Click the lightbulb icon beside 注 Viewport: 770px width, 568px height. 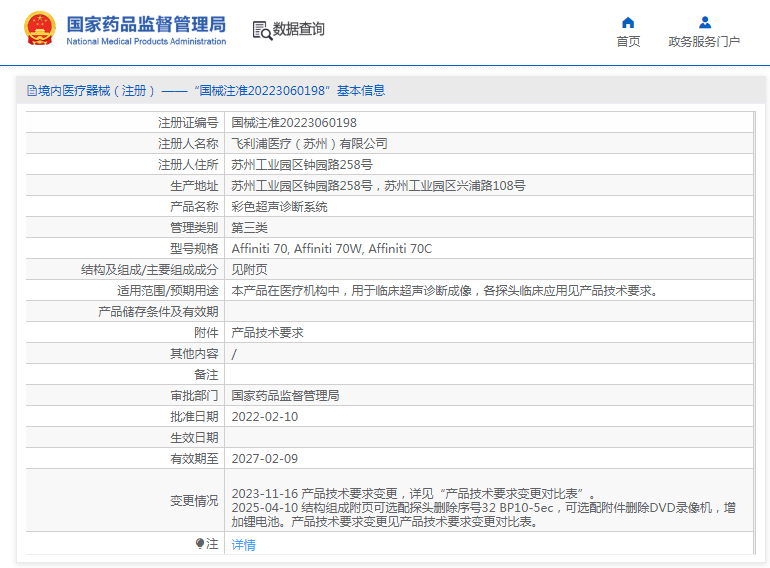click(200, 544)
